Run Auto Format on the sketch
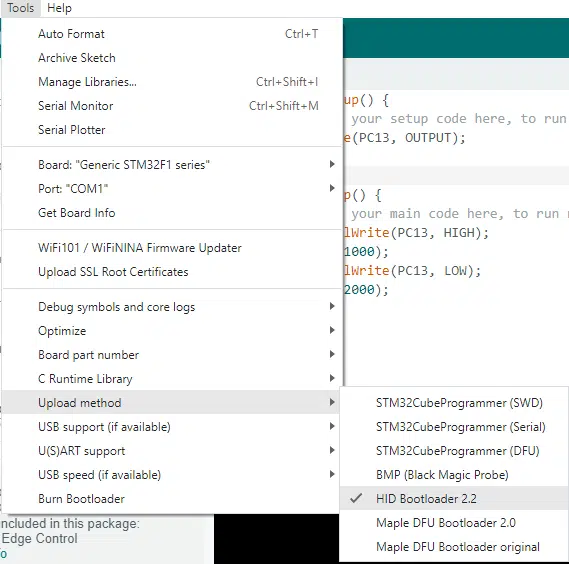569x564 pixels. click(x=172, y=34)
